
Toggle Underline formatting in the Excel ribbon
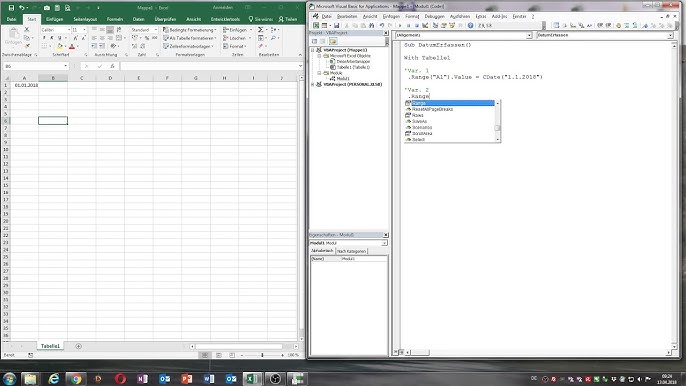coord(60,38)
